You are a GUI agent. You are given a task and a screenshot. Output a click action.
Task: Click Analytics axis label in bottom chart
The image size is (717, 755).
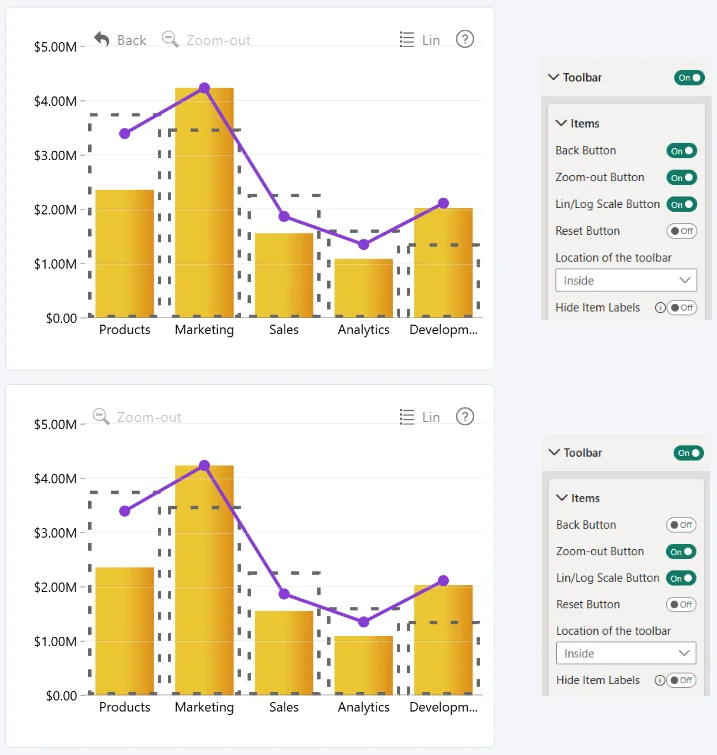pos(364,708)
